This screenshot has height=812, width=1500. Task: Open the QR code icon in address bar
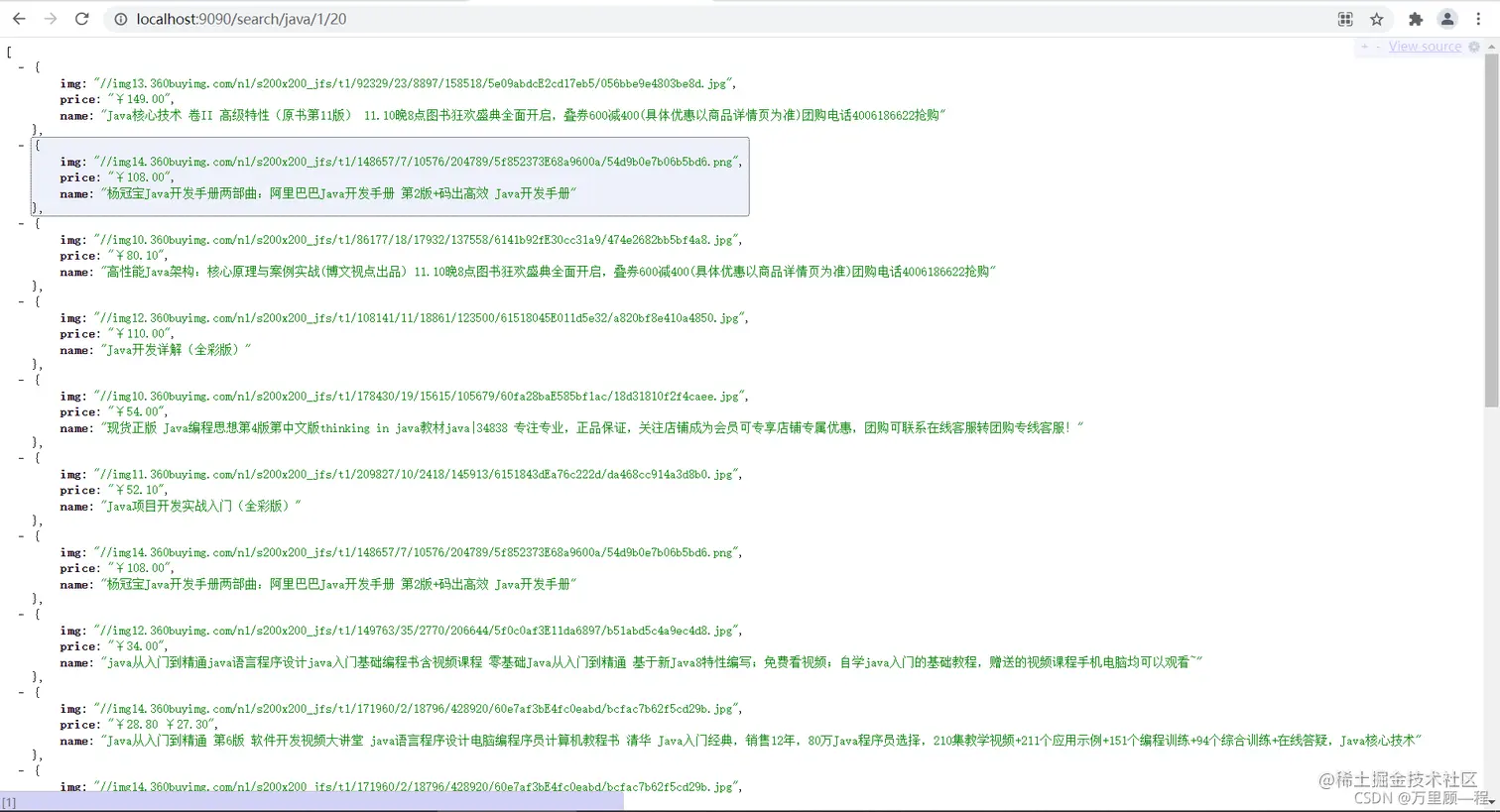[x=1345, y=19]
